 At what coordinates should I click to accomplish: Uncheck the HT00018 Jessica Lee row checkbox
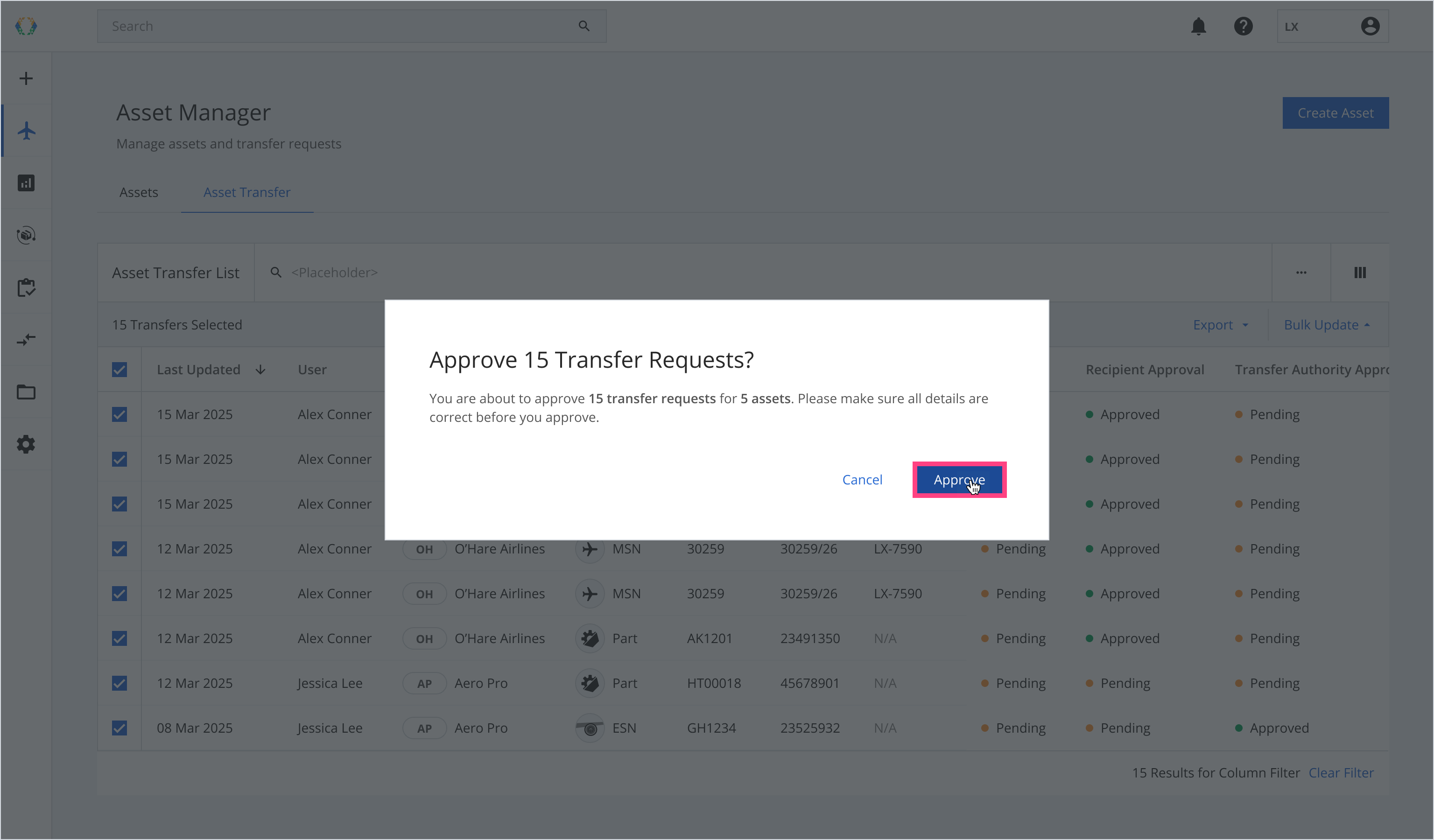tap(119, 683)
